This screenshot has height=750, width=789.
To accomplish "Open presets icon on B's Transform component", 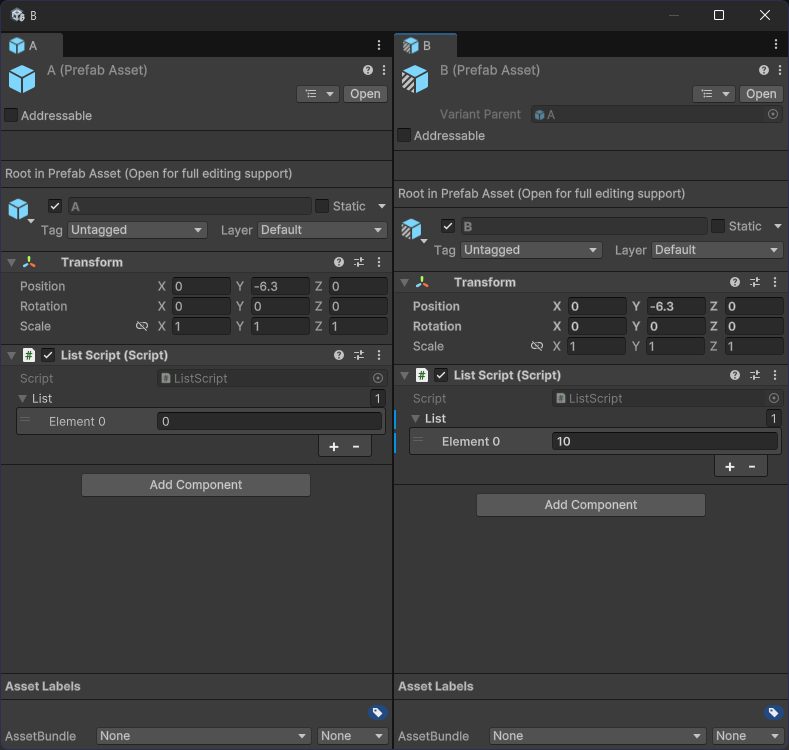I will (755, 282).
